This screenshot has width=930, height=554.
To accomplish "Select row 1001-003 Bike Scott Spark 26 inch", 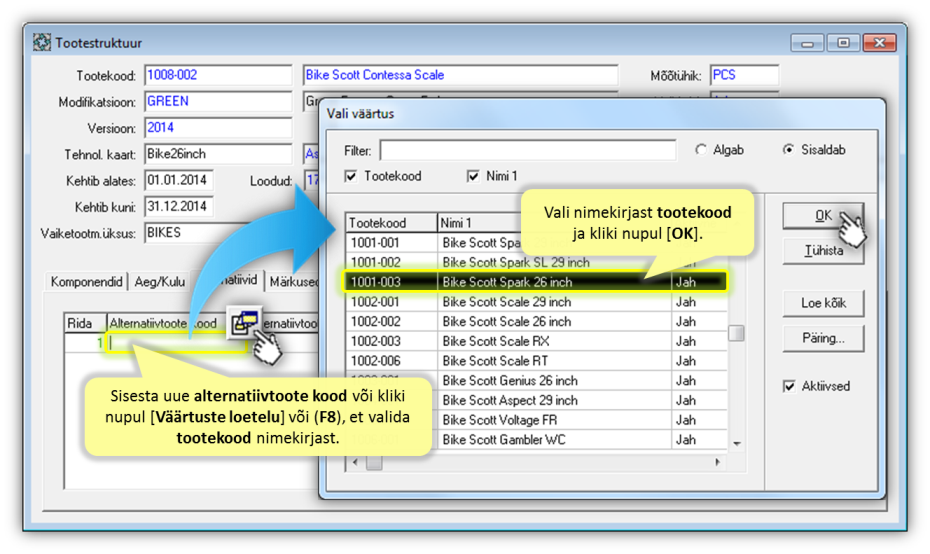I will pos(535,282).
